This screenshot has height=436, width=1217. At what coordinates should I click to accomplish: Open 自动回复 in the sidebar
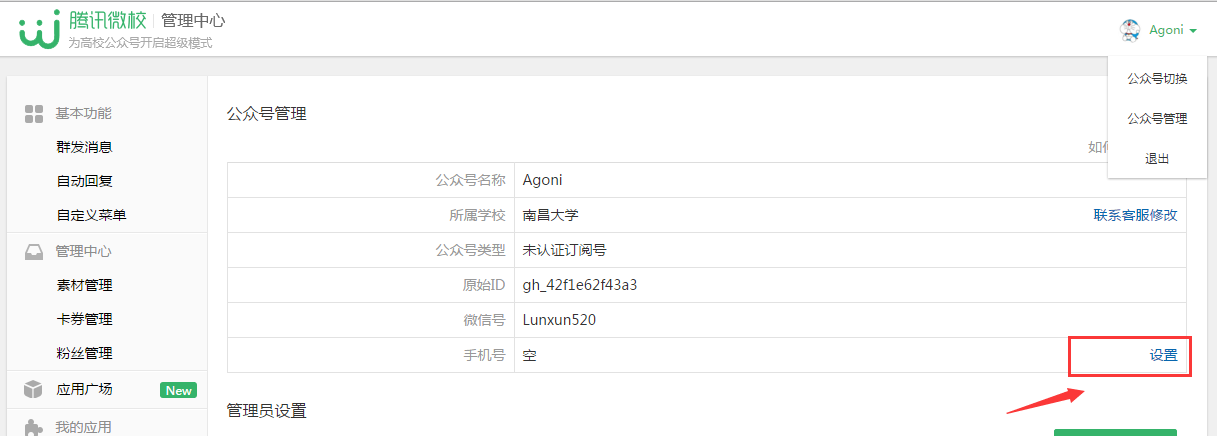pyautogui.click(x=85, y=181)
